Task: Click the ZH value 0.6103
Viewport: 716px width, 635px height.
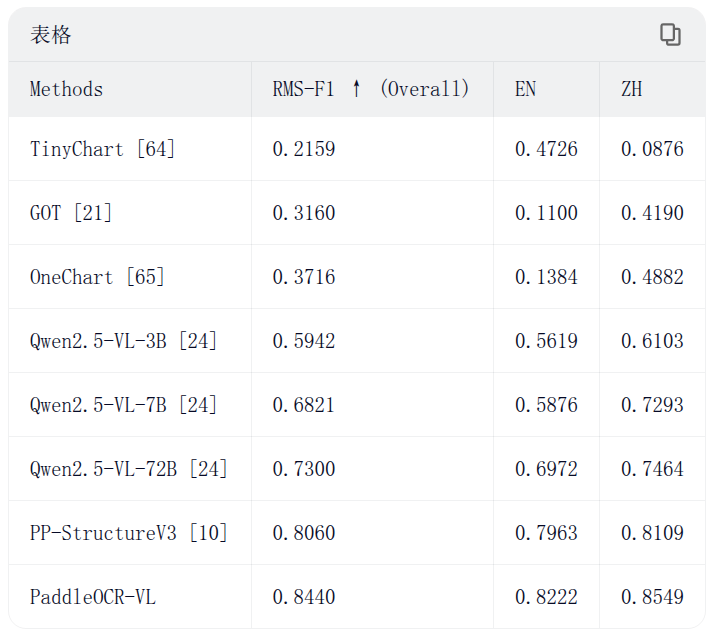Action: click(x=652, y=341)
